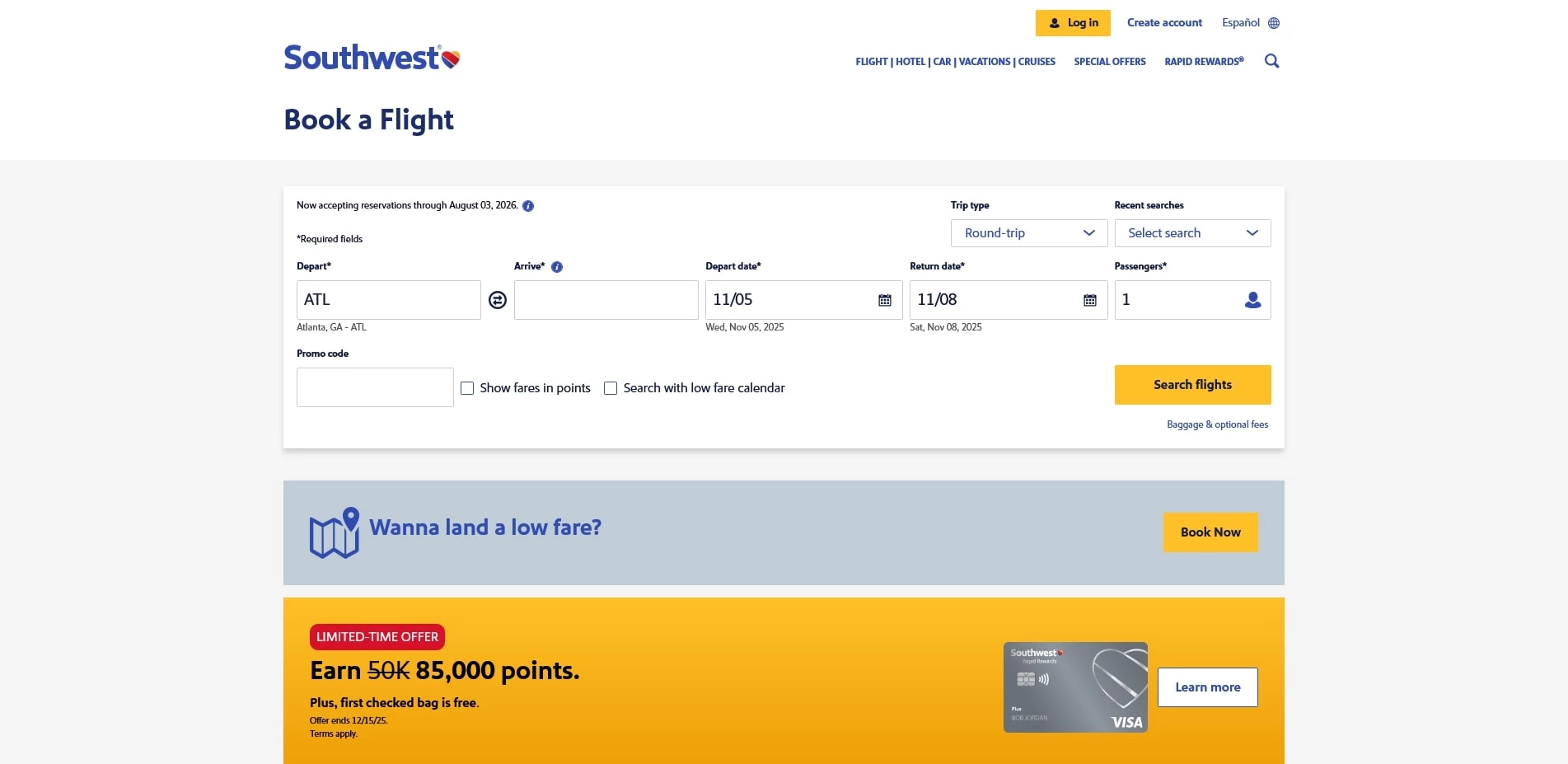The width and height of the screenshot is (1568, 764).
Task: Open the Flight Hotel Car Vacations Cruises menu
Action: [955, 62]
